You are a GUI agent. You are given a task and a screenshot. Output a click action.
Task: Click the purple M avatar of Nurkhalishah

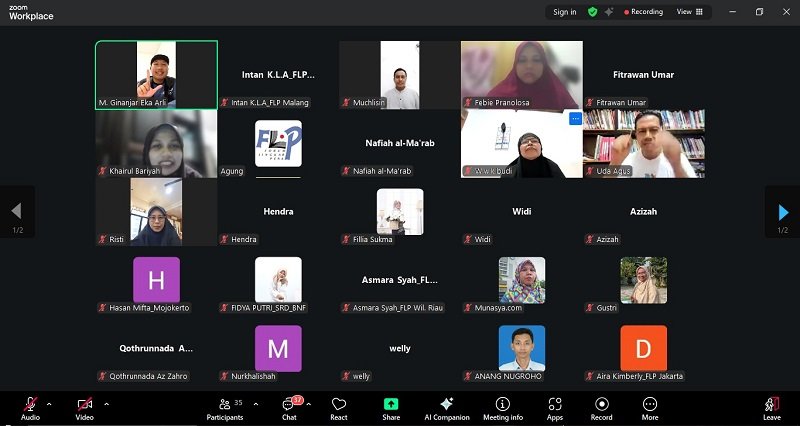coord(278,348)
